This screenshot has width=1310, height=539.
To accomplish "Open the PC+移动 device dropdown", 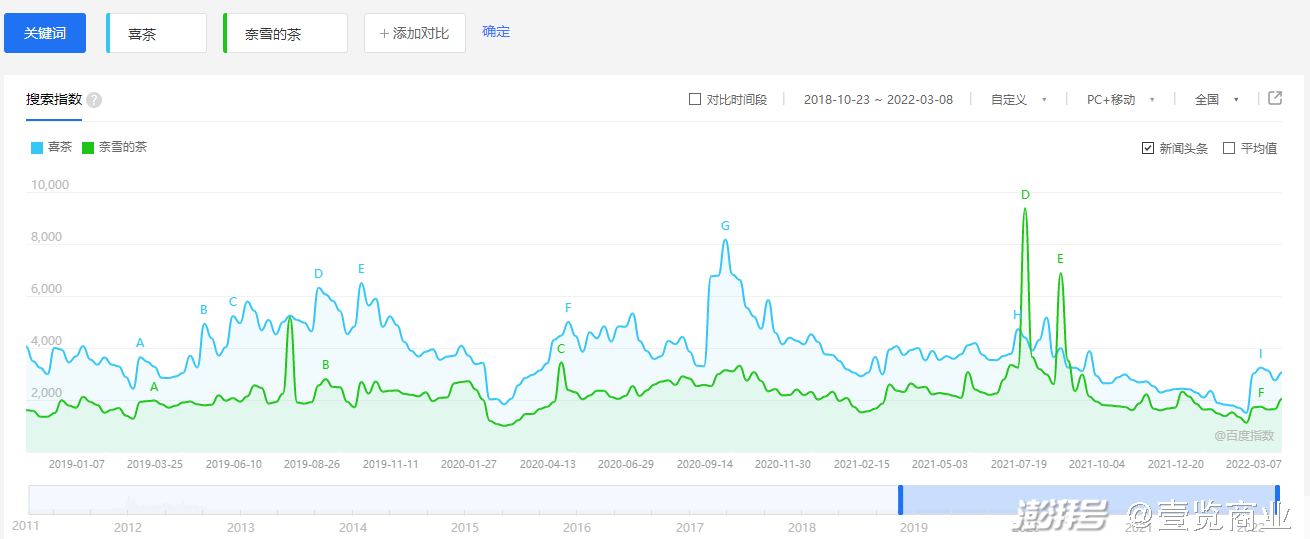I will pyautogui.click(x=1120, y=100).
